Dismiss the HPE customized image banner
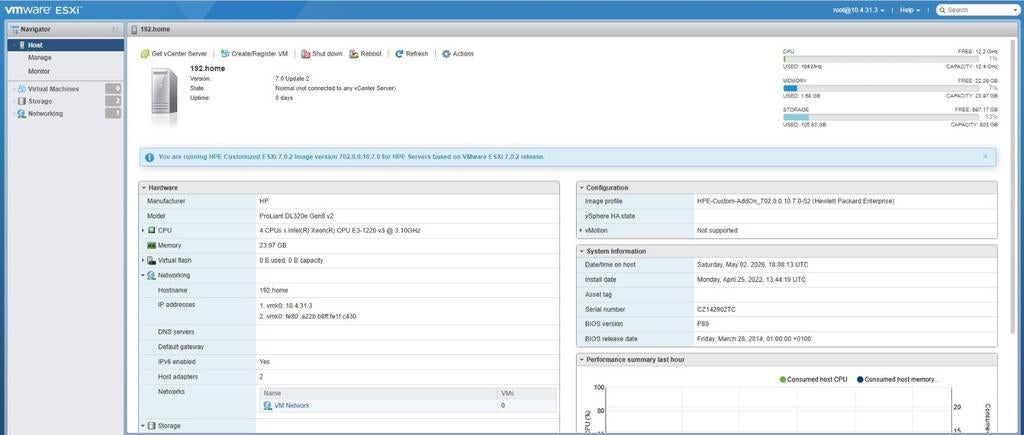 pos(985,157)
